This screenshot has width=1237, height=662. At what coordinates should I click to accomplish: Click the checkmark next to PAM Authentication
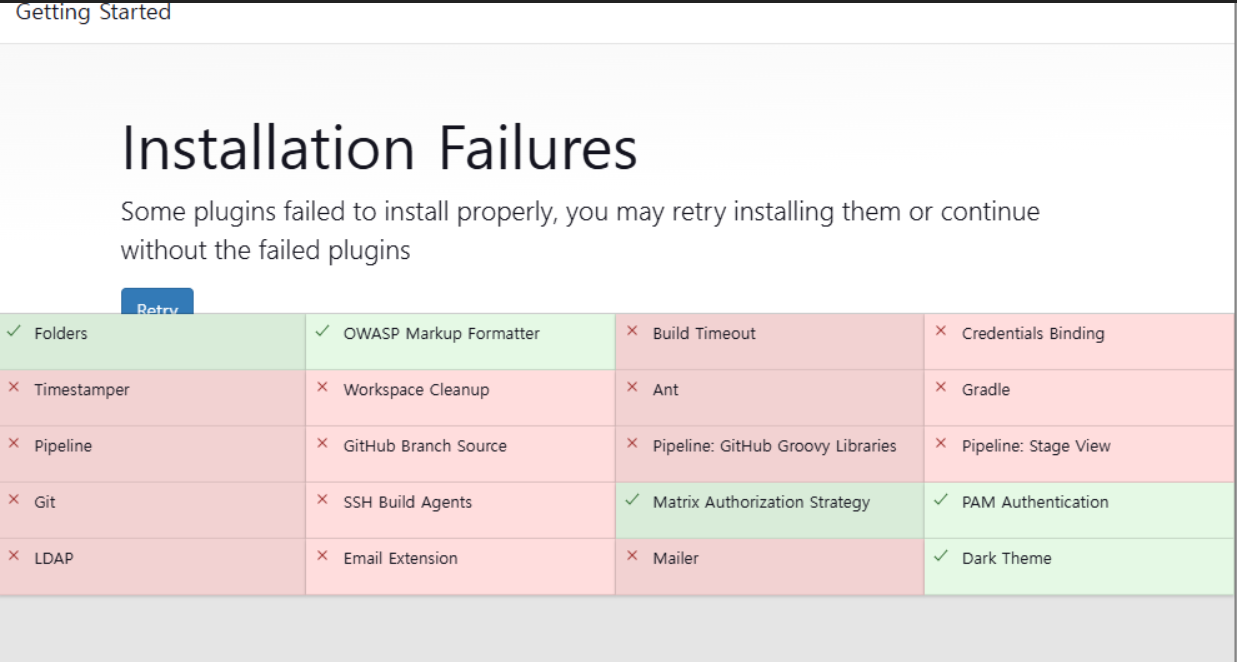click(940, 500)
